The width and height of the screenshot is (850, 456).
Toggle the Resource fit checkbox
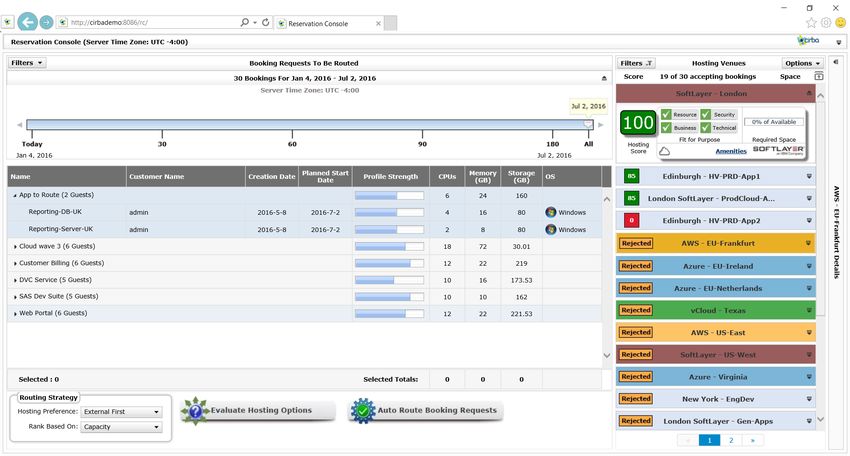666,114
